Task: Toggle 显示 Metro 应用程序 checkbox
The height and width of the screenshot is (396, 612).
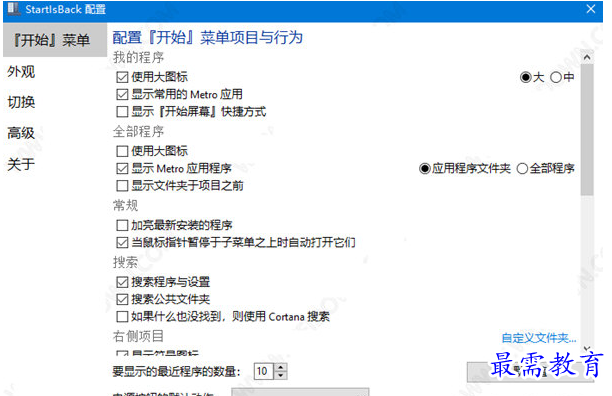Action: pyautogui.click(x=122, y=169)
